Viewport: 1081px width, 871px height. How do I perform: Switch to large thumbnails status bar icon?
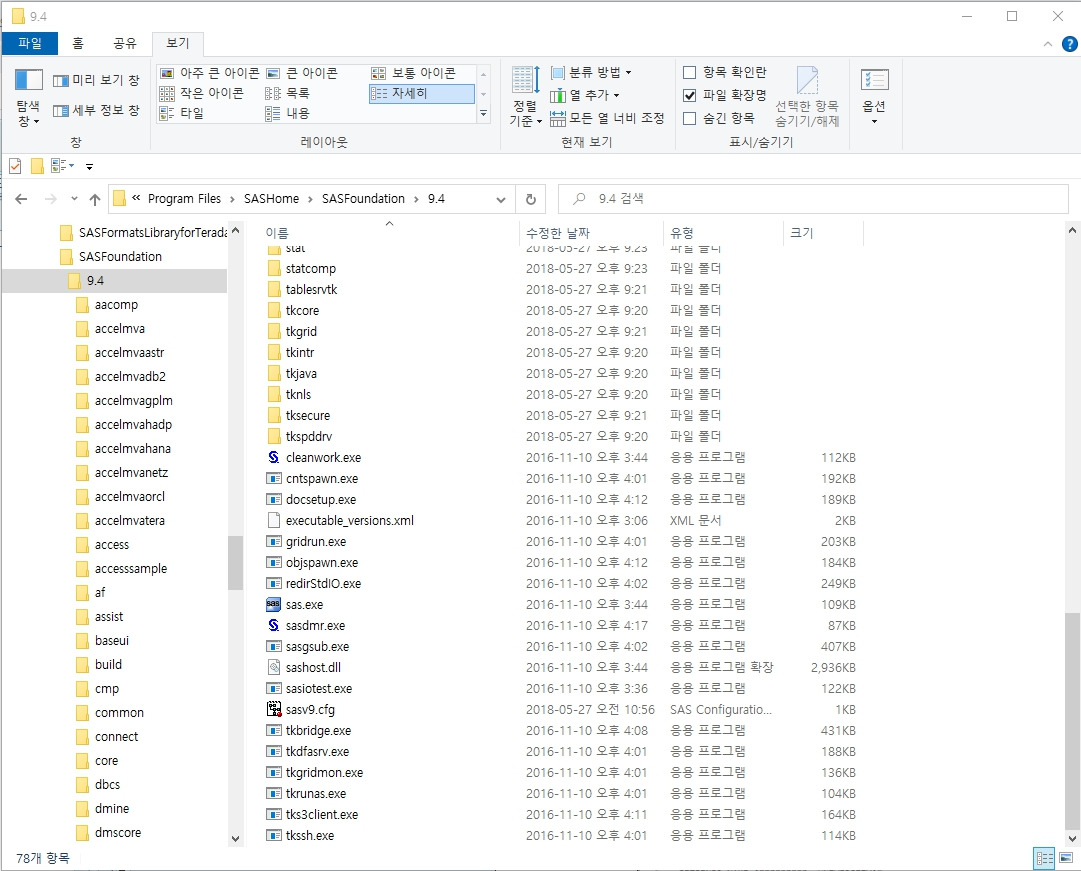tap(1066, 858)
